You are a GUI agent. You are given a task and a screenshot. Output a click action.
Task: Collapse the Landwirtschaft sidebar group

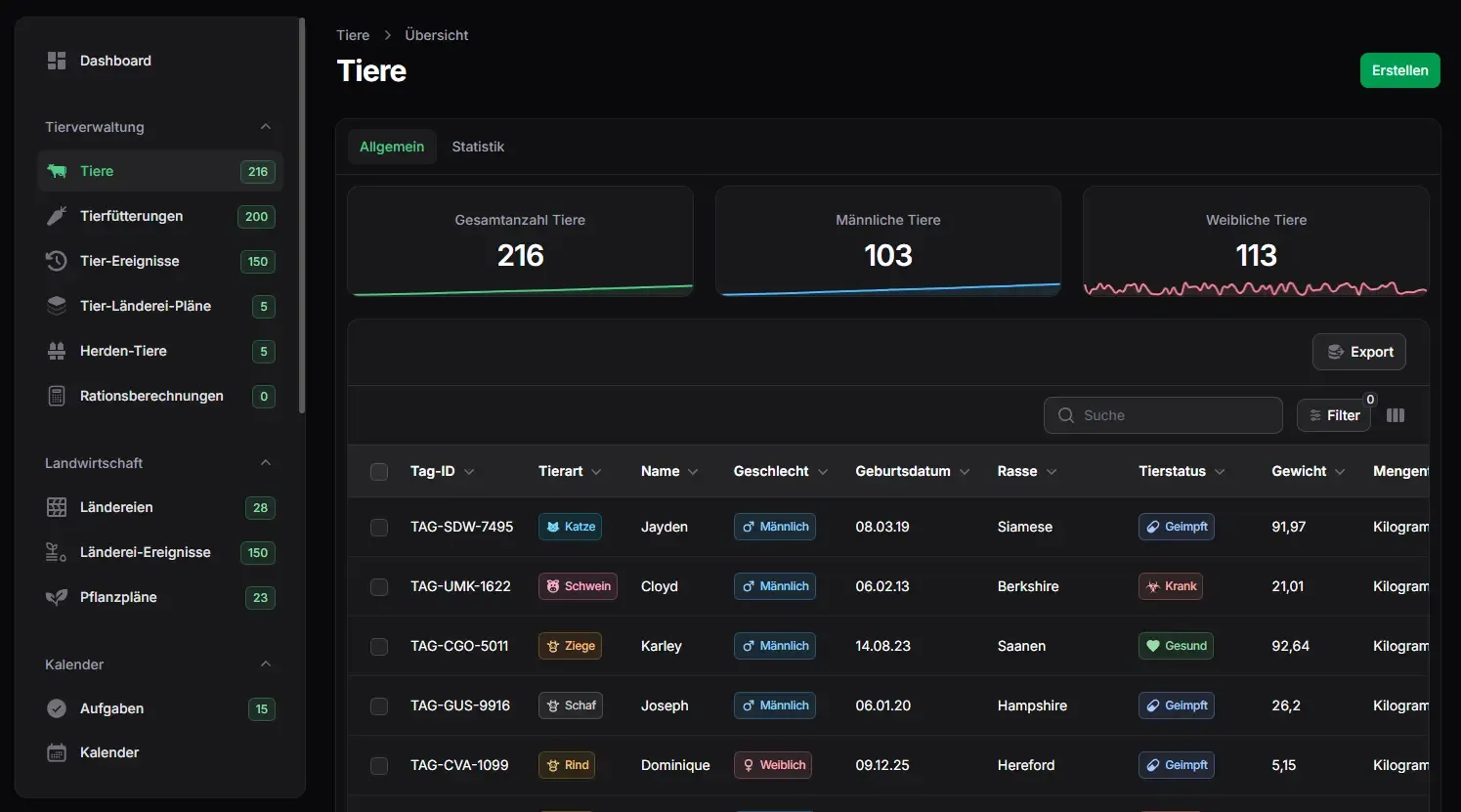265,463
